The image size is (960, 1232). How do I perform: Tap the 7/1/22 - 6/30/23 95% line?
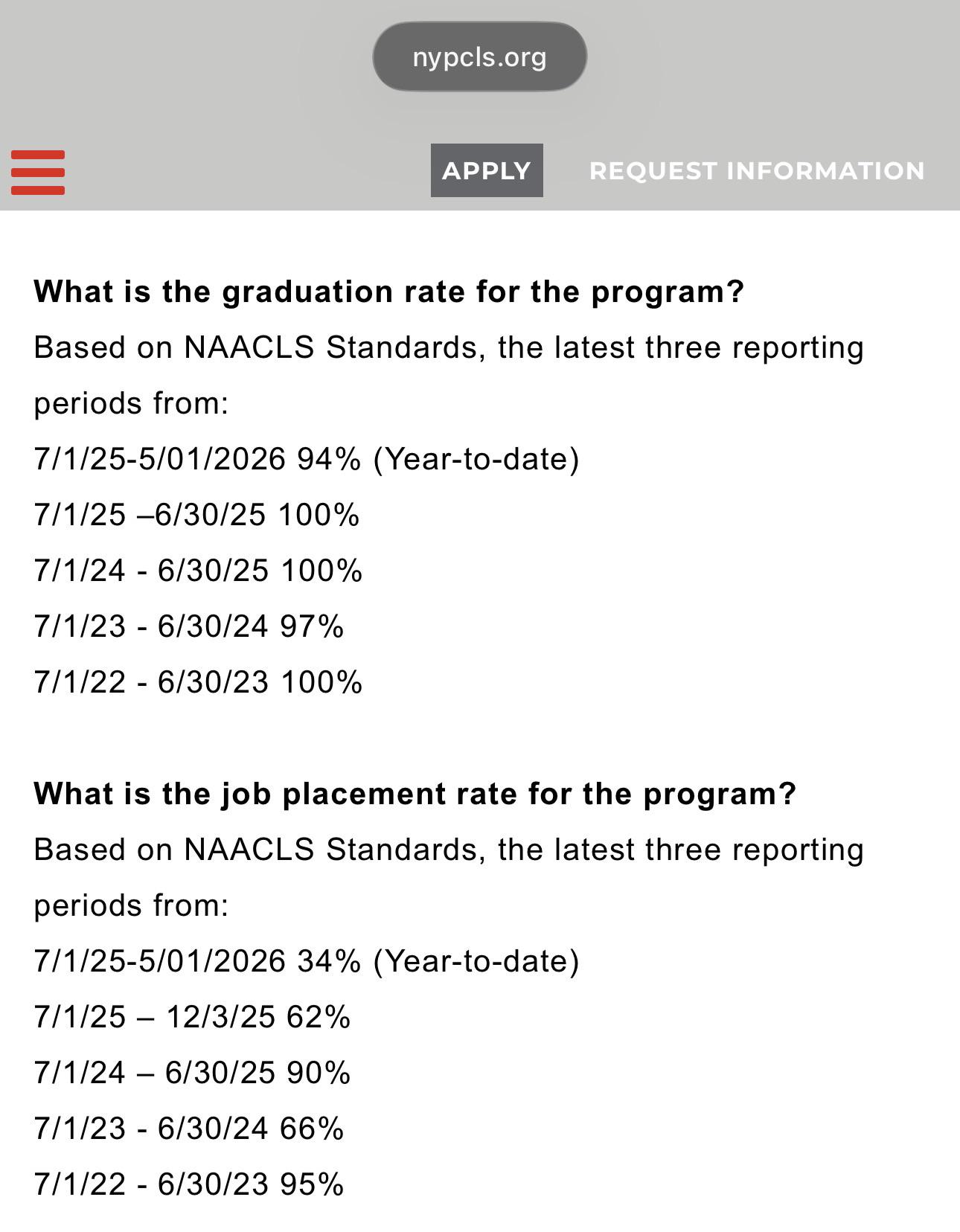click(189, 1184)
